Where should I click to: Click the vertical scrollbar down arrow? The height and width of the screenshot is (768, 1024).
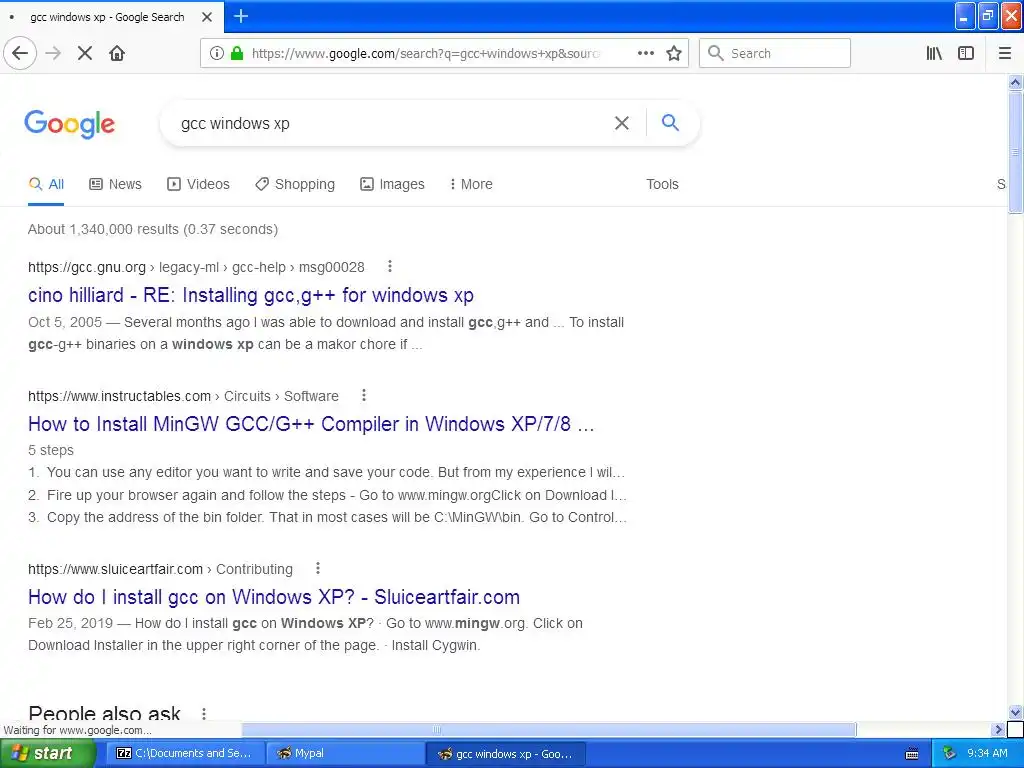point(1015,712)
